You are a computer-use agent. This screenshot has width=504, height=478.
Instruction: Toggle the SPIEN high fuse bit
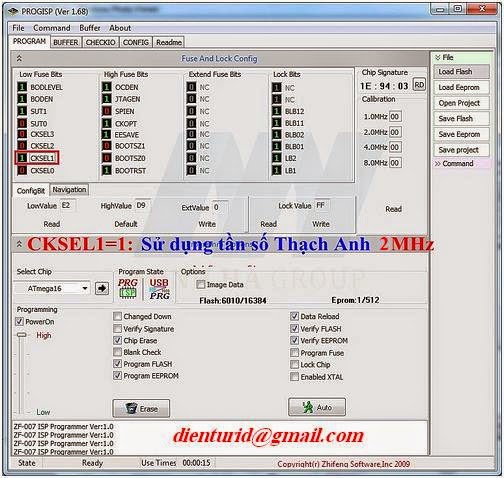point(107,111)
